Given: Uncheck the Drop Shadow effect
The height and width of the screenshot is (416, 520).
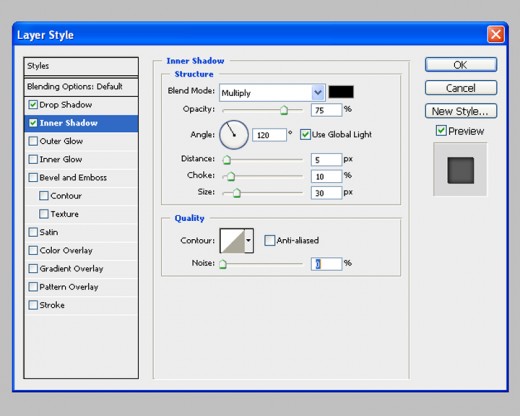Looking at the screenshot, I should coord(33,105).
